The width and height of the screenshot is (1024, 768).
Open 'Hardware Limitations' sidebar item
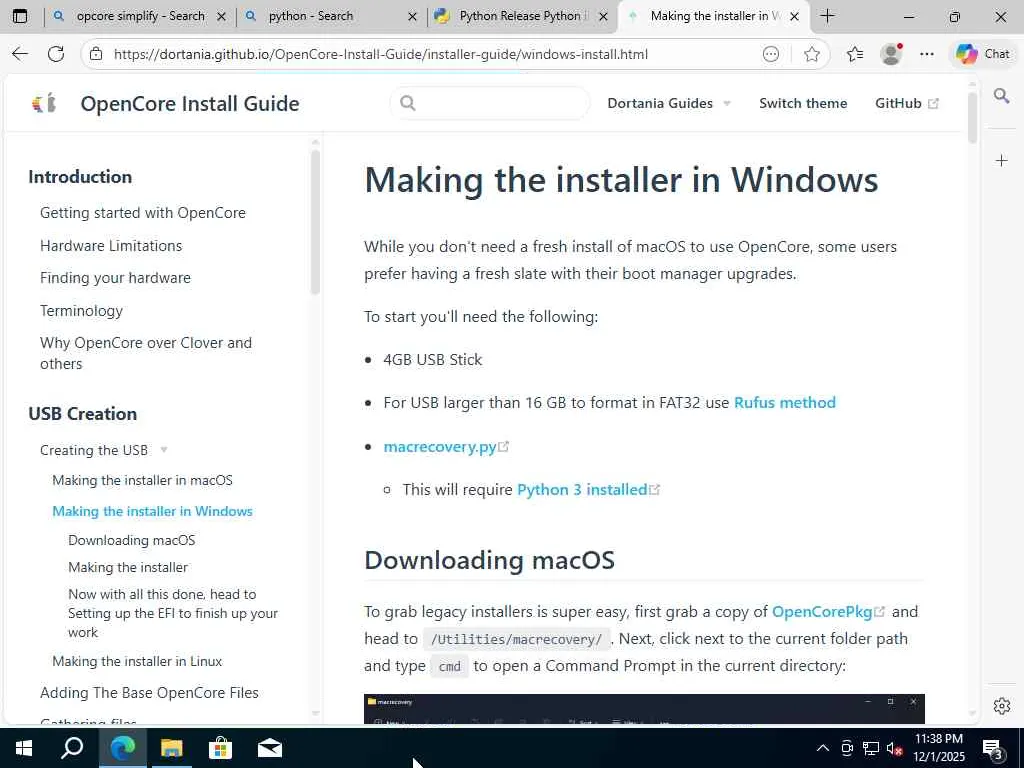[111, 246]
